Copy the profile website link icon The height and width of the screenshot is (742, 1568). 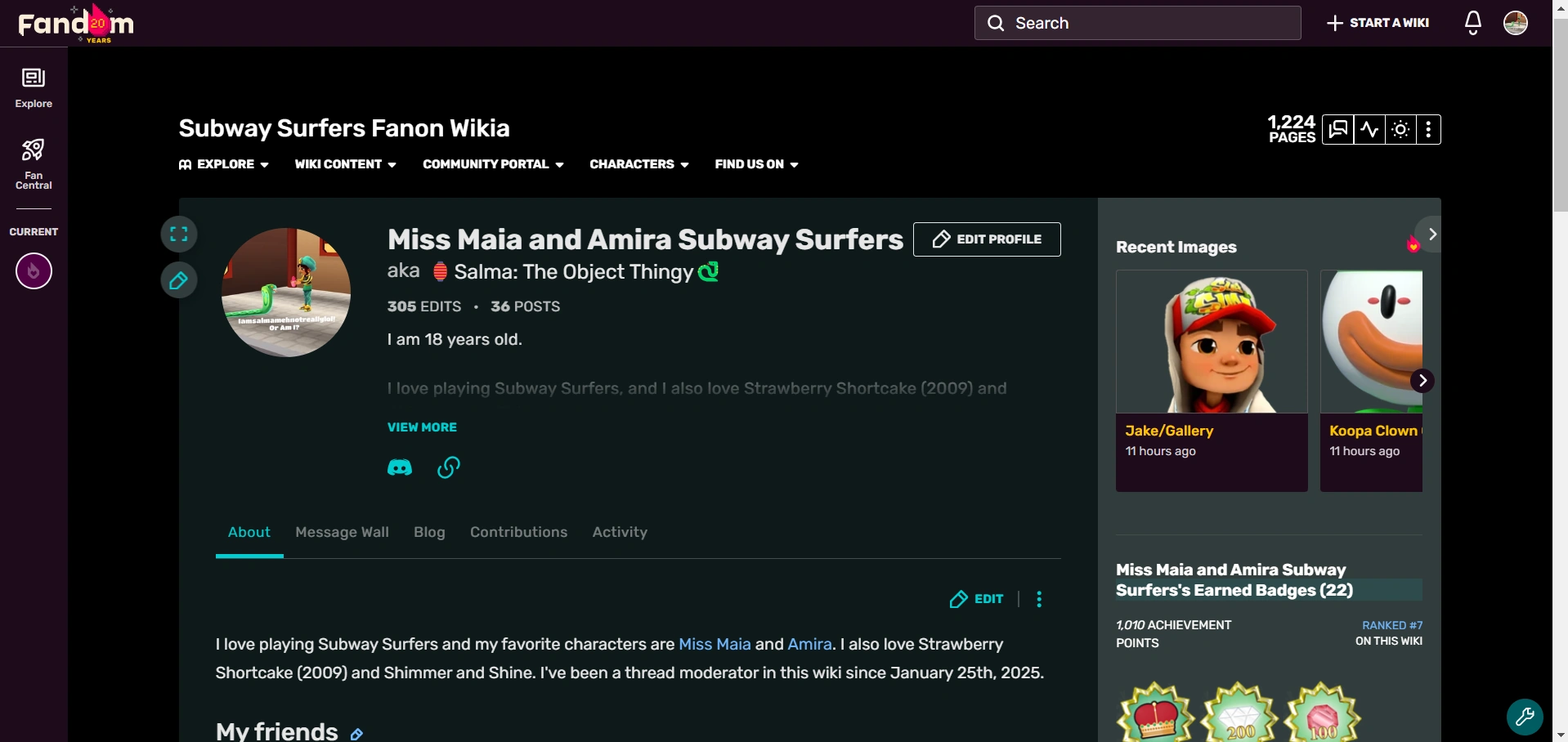[x=448, y=467]
